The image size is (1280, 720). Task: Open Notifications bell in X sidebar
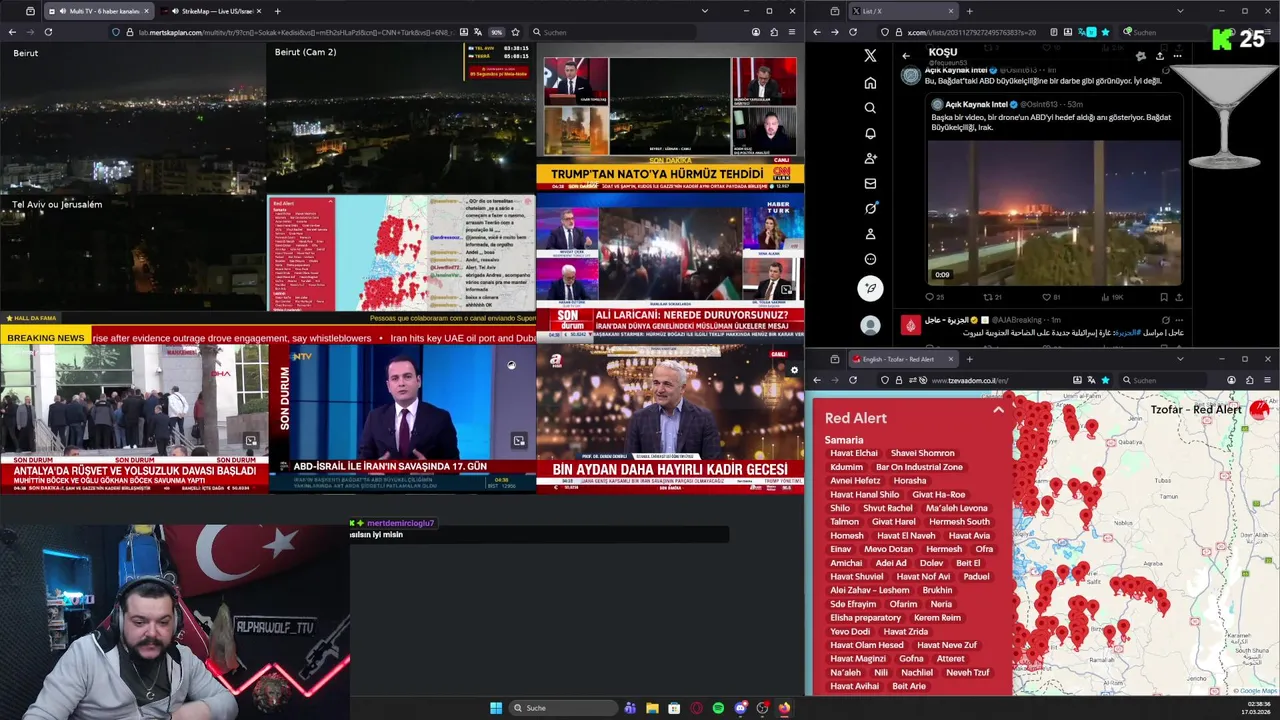coord(870,133)
